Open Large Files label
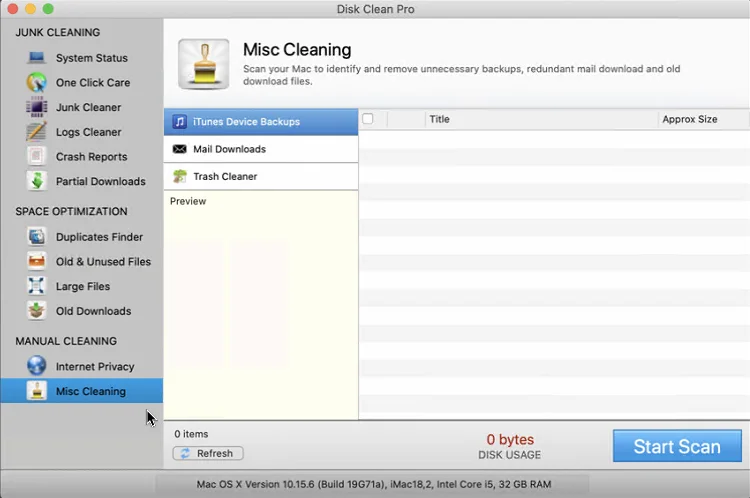This screenshot has height=498, width=750. (83, 286)
